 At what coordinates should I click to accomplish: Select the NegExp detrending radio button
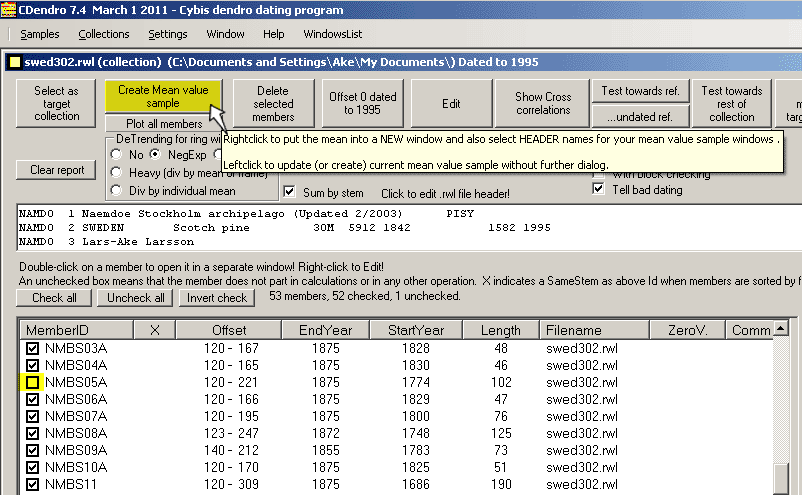click(155, 154)
